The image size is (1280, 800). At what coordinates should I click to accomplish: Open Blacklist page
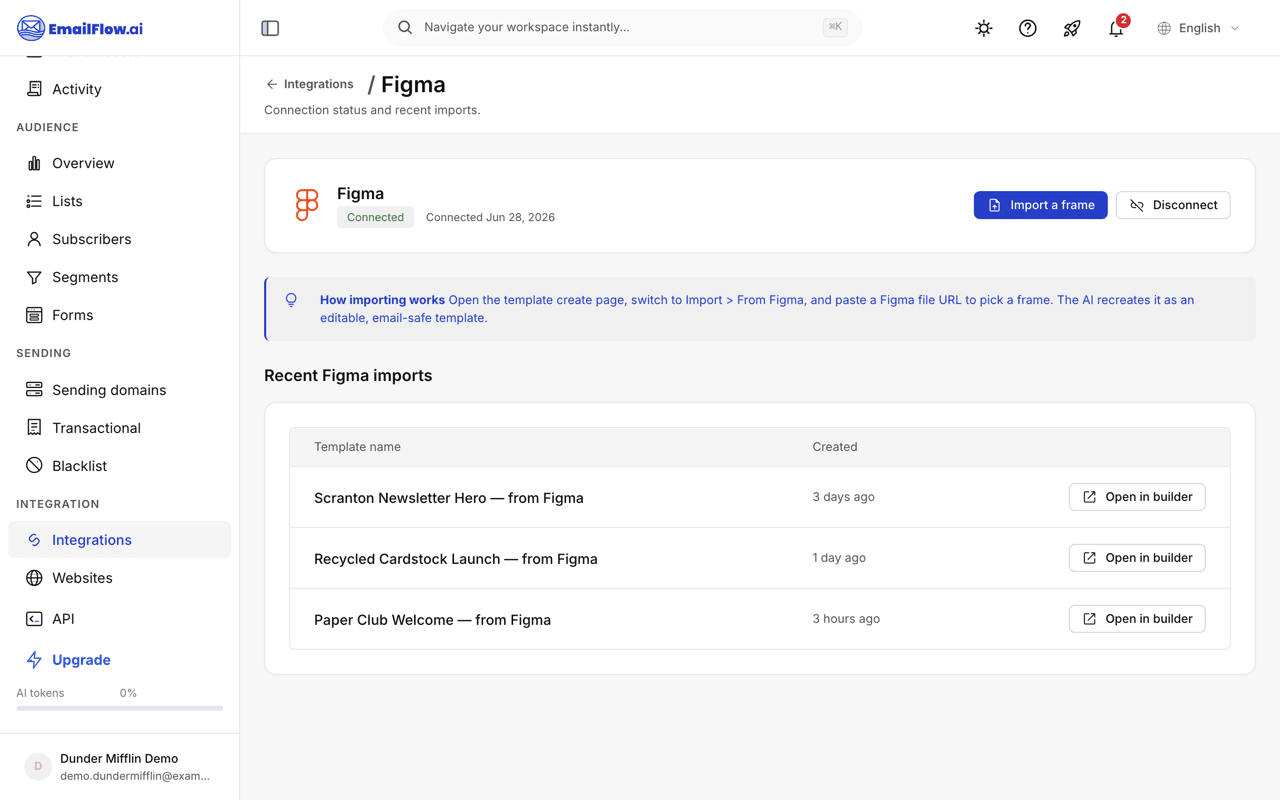(x=119, y=466)
